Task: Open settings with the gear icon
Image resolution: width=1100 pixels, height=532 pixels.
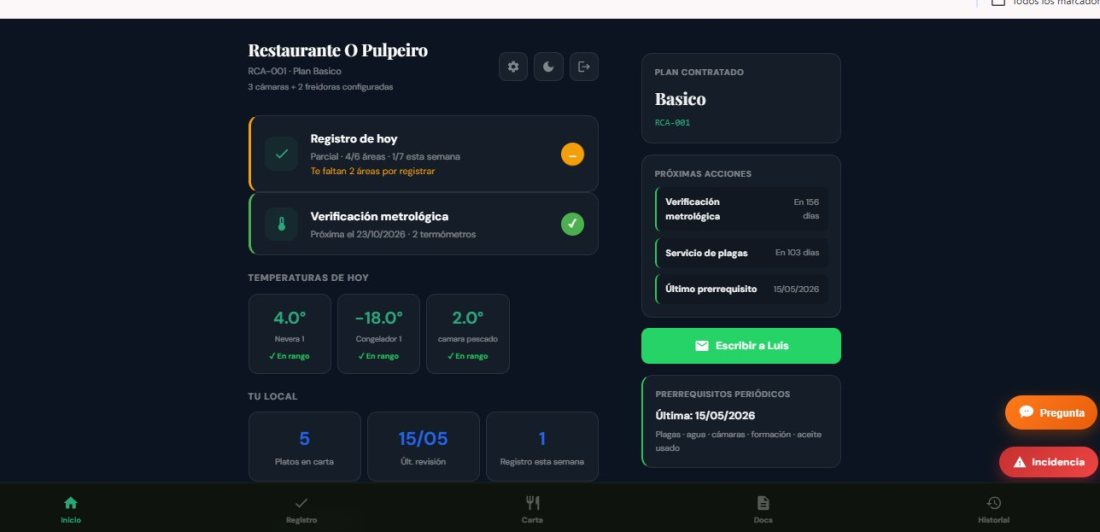Action: [513, 67]
